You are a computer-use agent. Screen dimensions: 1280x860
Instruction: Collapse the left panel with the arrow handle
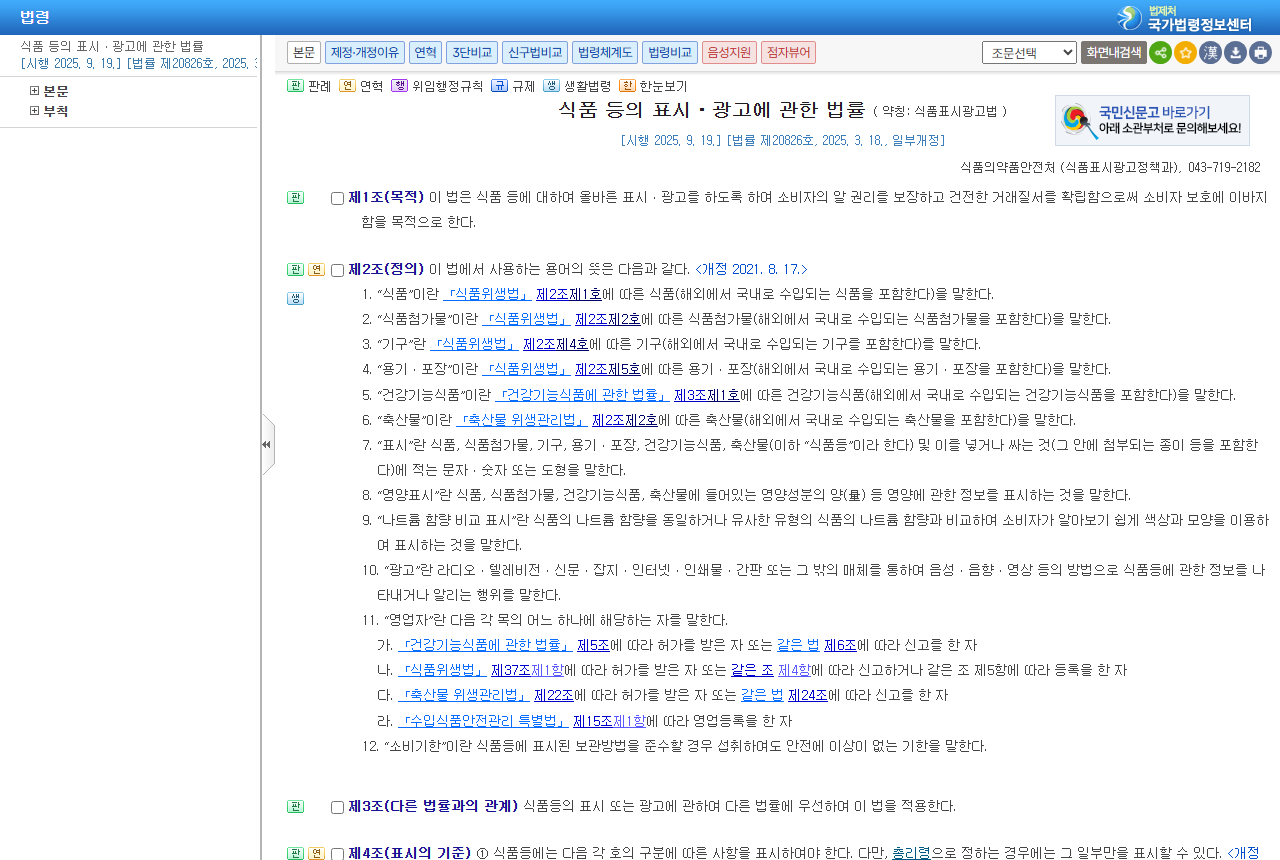(x=267, y=444)
